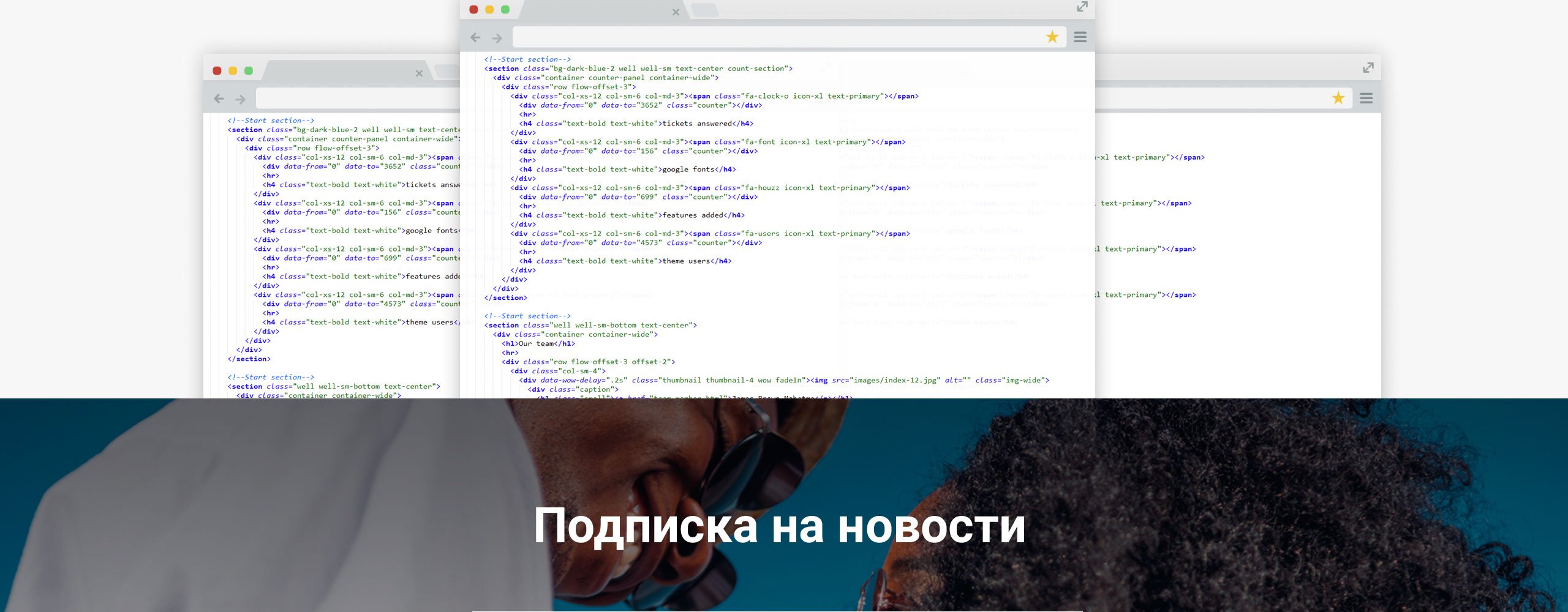Click the back arrow in the left browser window
Image resolution: width=1568 pixels, height=612 pixels.
219,99
